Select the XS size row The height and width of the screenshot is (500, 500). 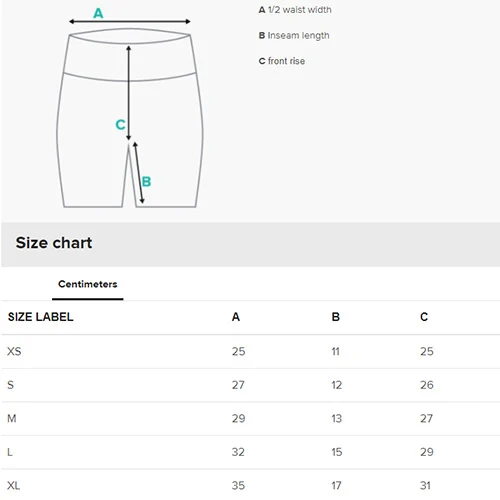[250, 352]
